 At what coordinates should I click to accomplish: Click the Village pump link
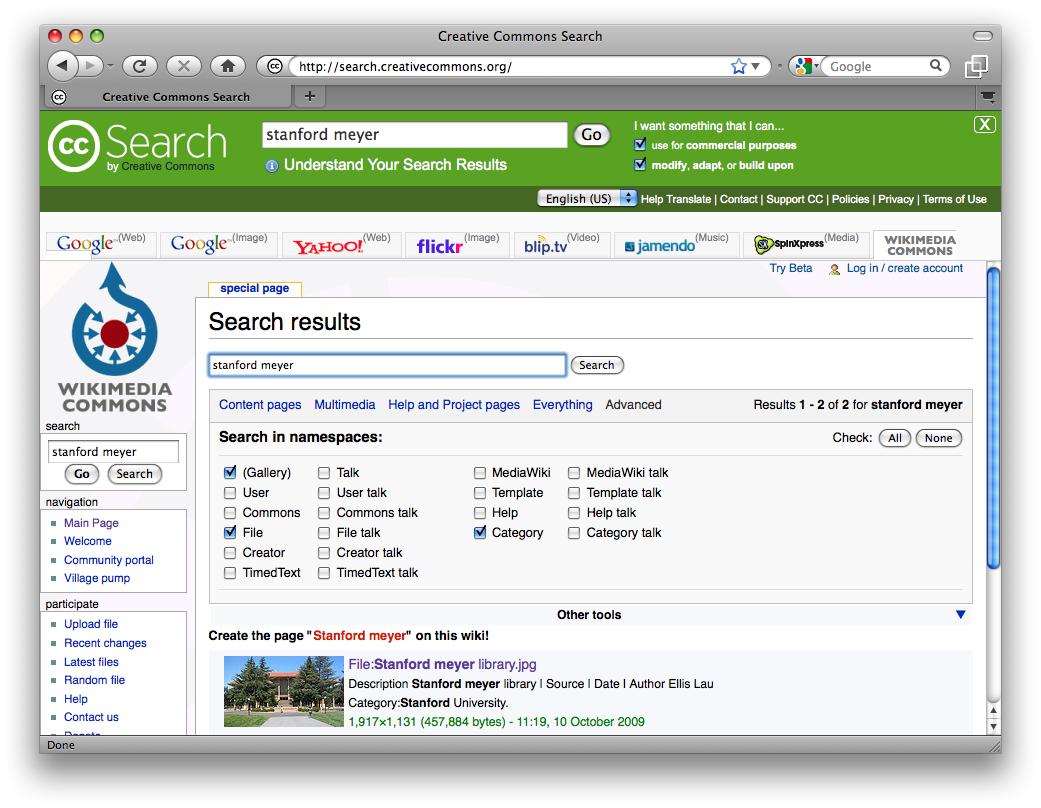click(97, 578)
